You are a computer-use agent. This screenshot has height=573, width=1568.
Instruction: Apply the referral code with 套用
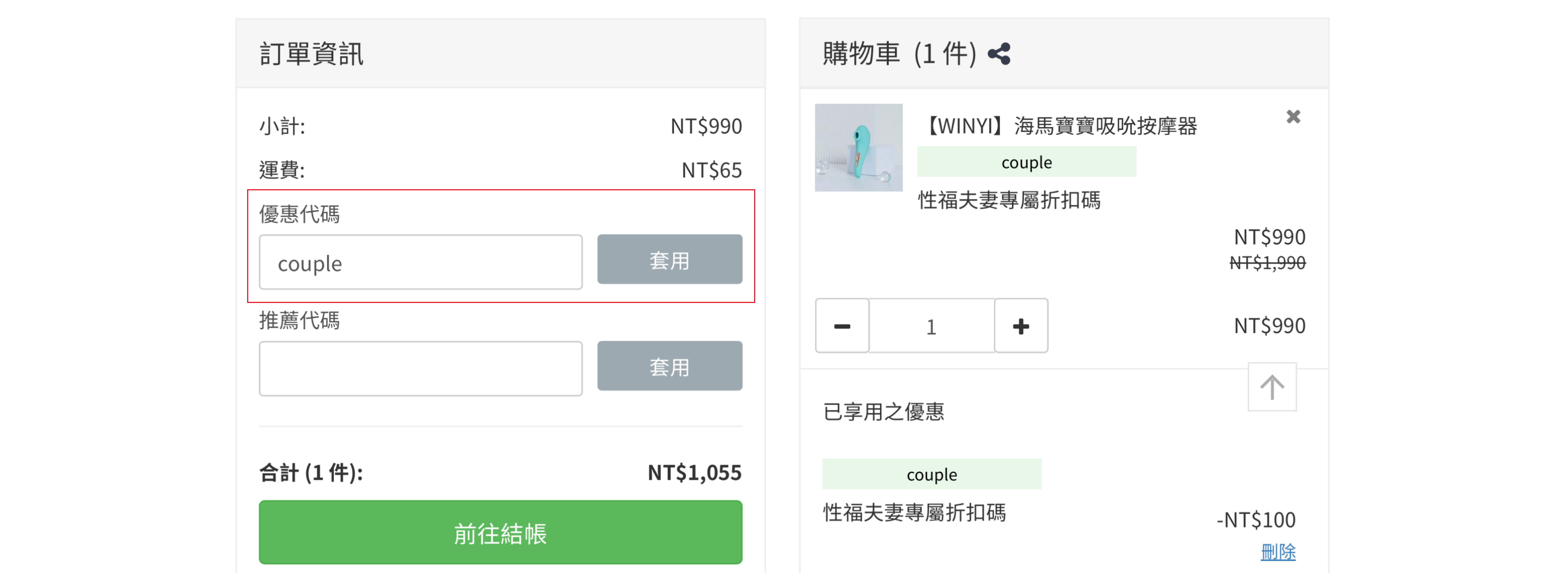click(669, 366)
